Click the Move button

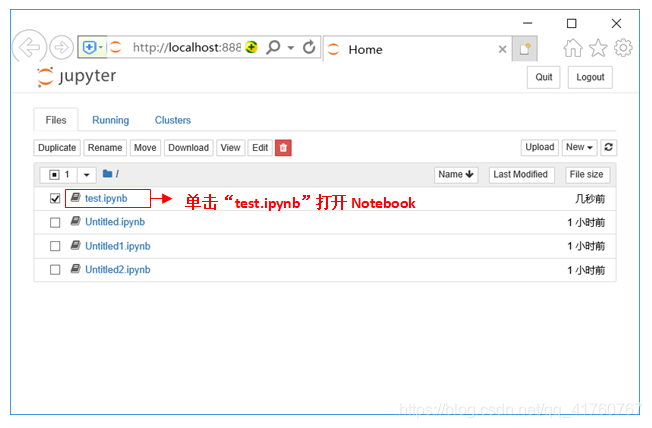[145, 148]
